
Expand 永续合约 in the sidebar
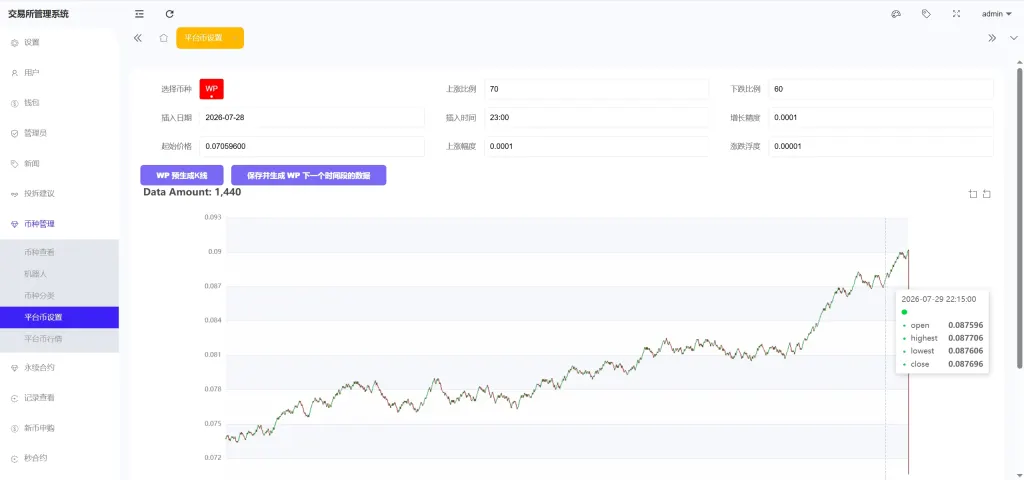pyautogui.click(x=59, y=368)
